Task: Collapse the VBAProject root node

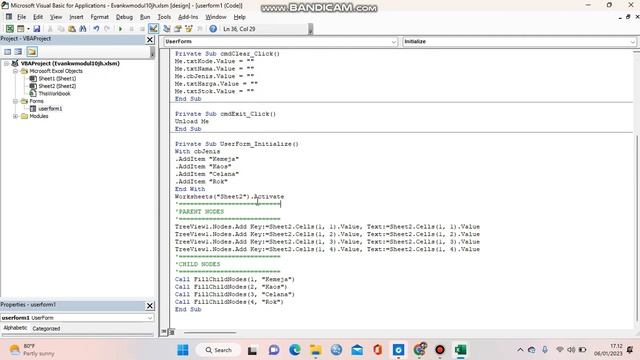Action: click(x=7, y=63)
